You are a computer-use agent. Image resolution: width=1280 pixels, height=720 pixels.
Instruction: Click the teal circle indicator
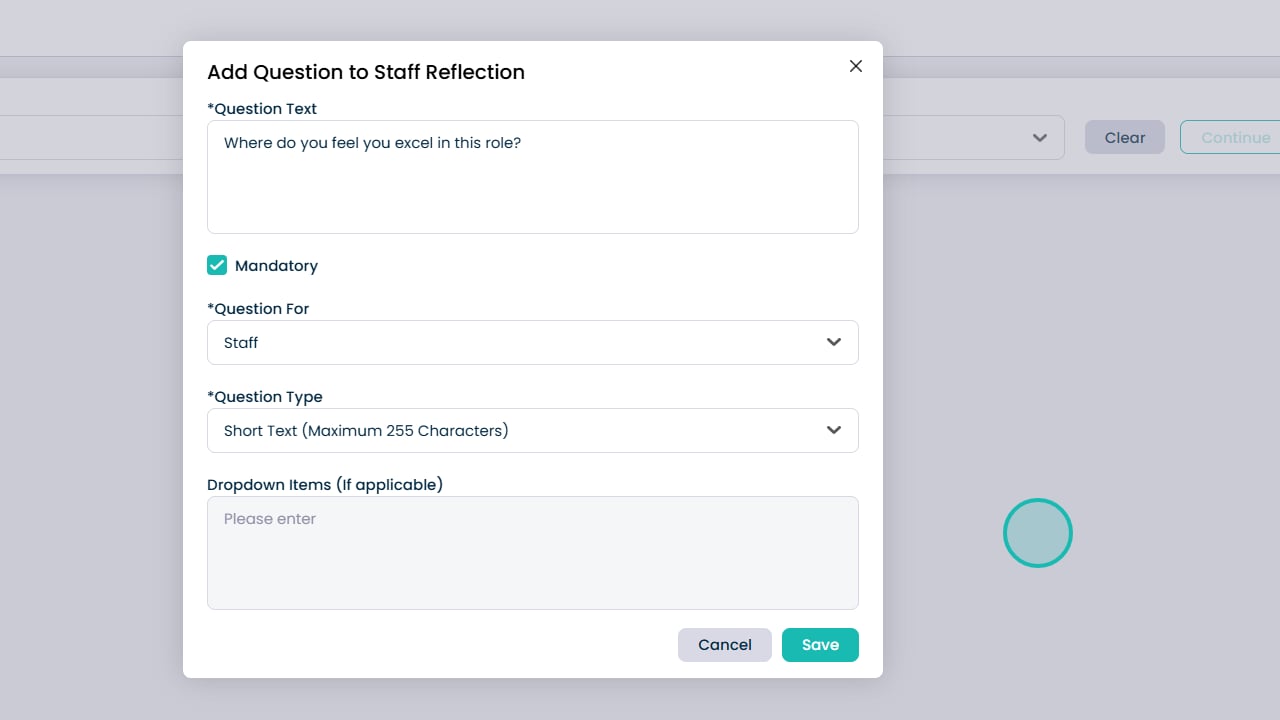point(1038,533)
